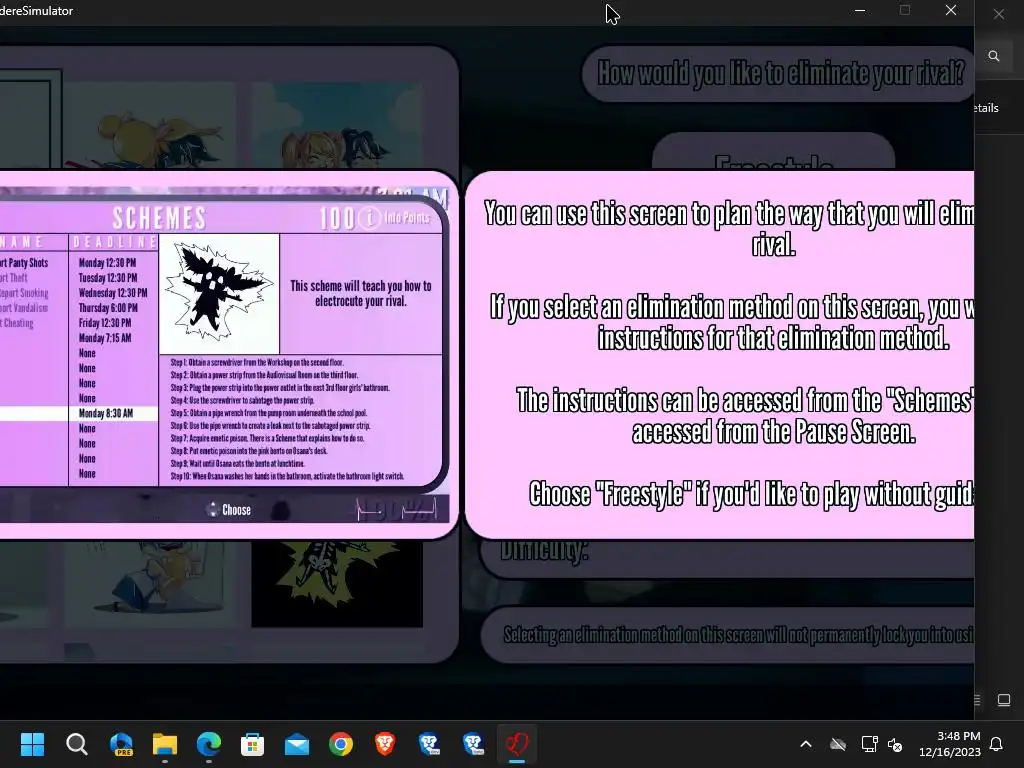
Task: Click the thumbnail view icon in the background window
Action: [1004, 700]
